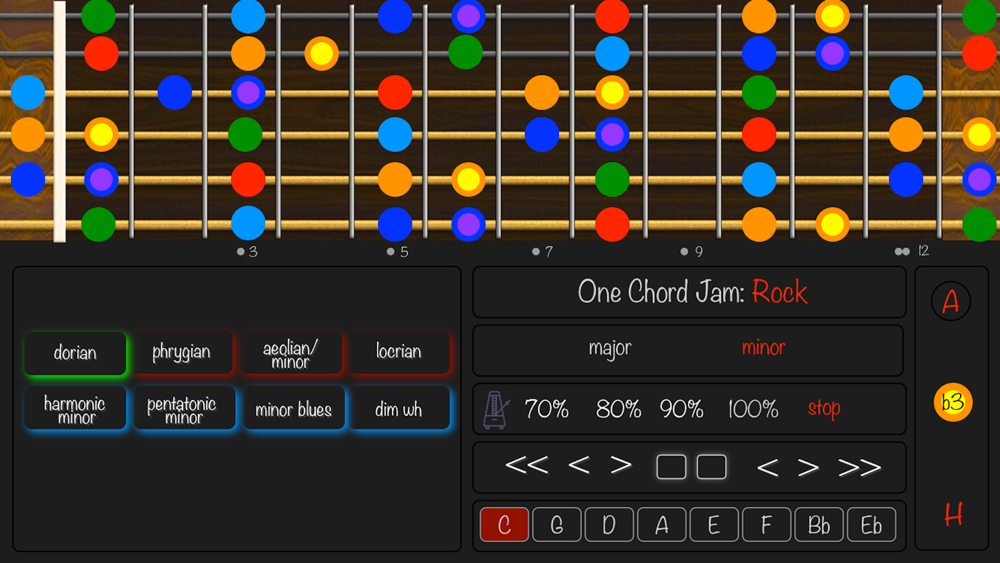Toggle the second empty square box

coord(712,467)
